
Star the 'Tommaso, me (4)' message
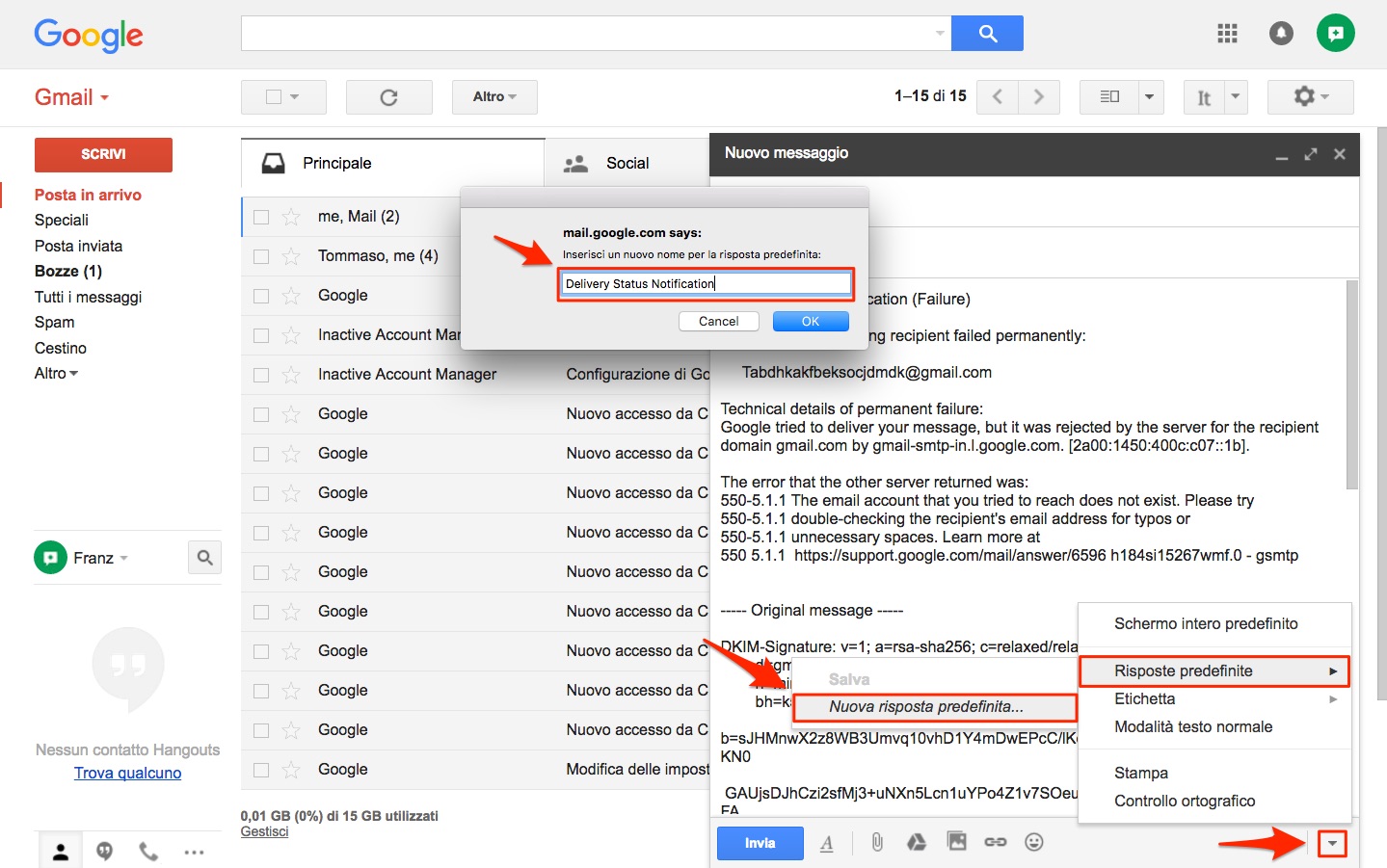click(x=291, y=256)
